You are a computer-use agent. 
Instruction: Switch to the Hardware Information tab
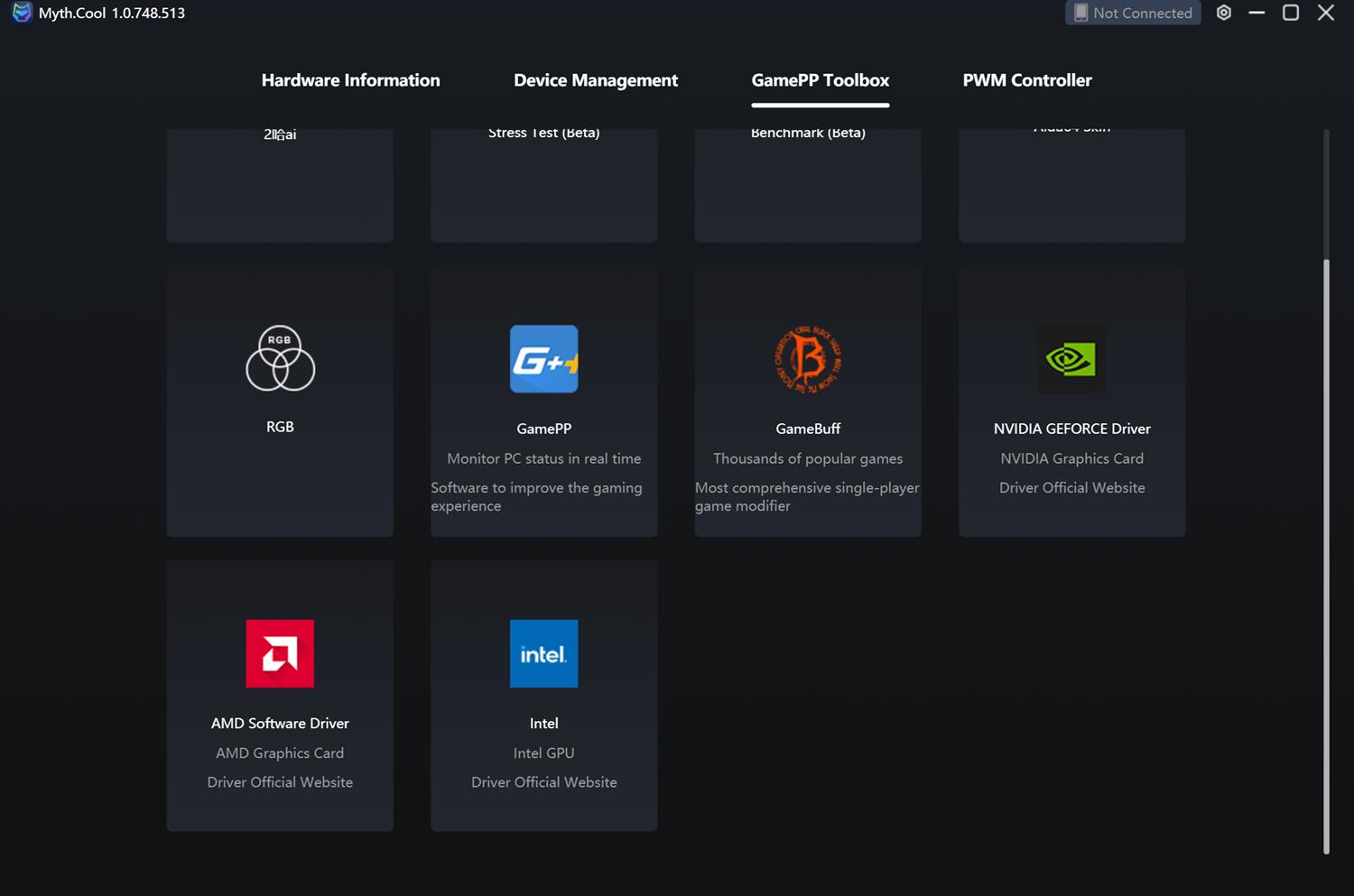350,80
